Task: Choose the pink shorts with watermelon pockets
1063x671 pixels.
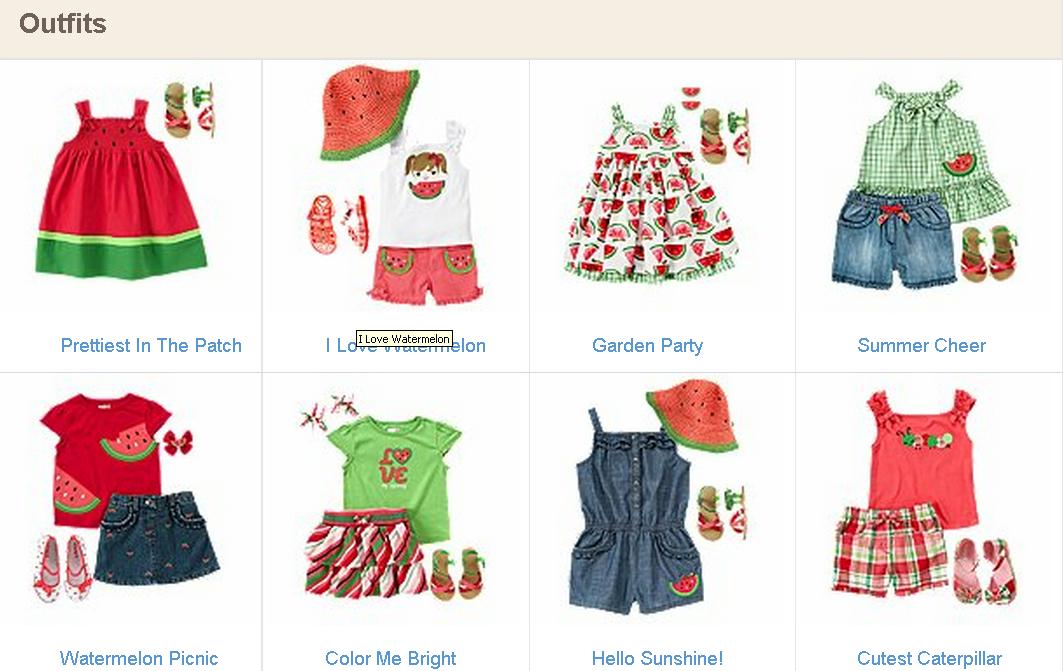Action: tap(426, 274)
